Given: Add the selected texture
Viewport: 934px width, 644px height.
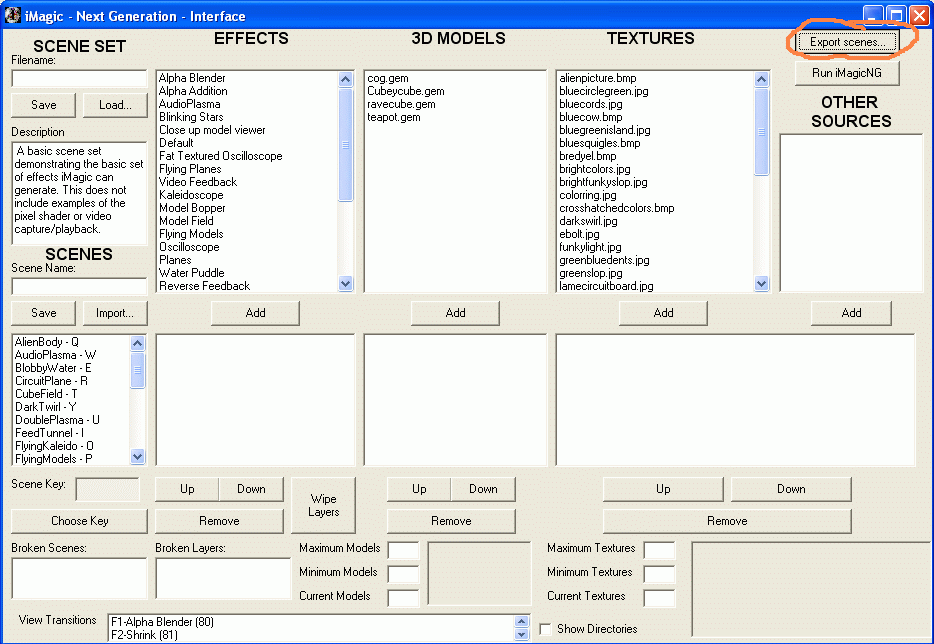Looking at the screenshot, I should point(664,313).
